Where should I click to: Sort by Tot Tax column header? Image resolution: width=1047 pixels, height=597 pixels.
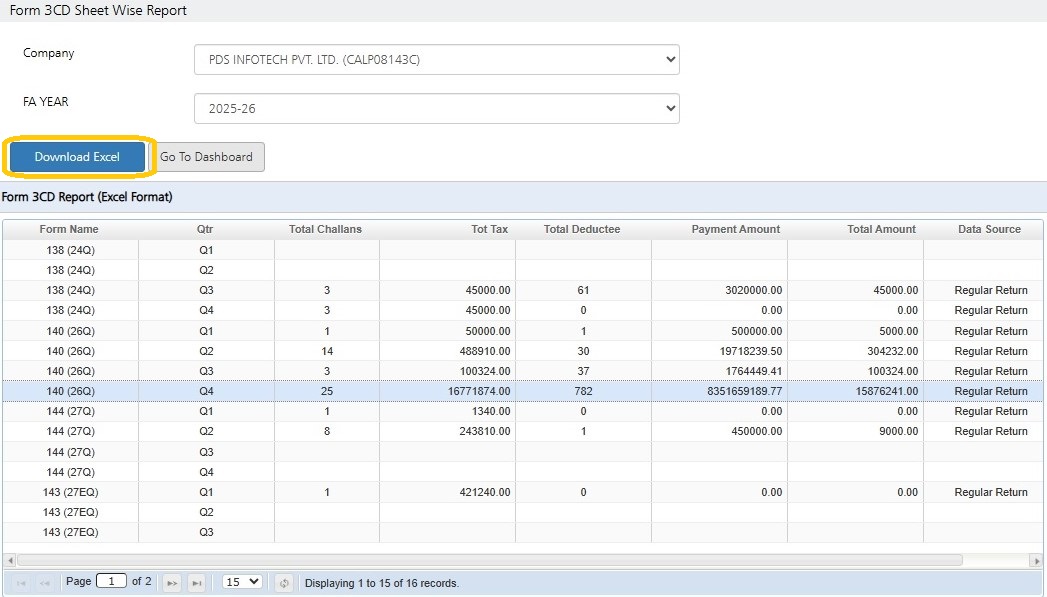point(489,229)
